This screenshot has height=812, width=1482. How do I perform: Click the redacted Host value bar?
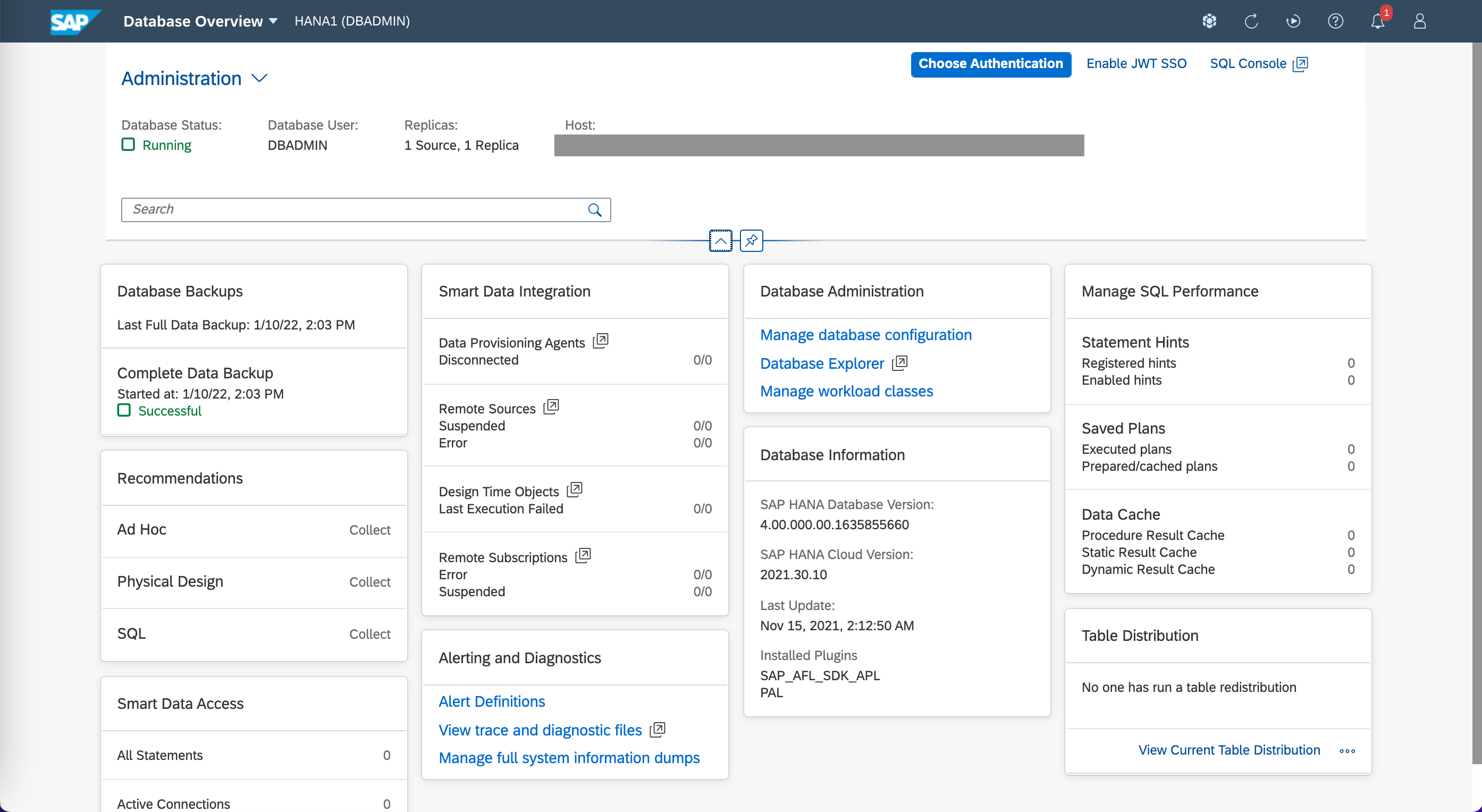click(x=819, y=146)
